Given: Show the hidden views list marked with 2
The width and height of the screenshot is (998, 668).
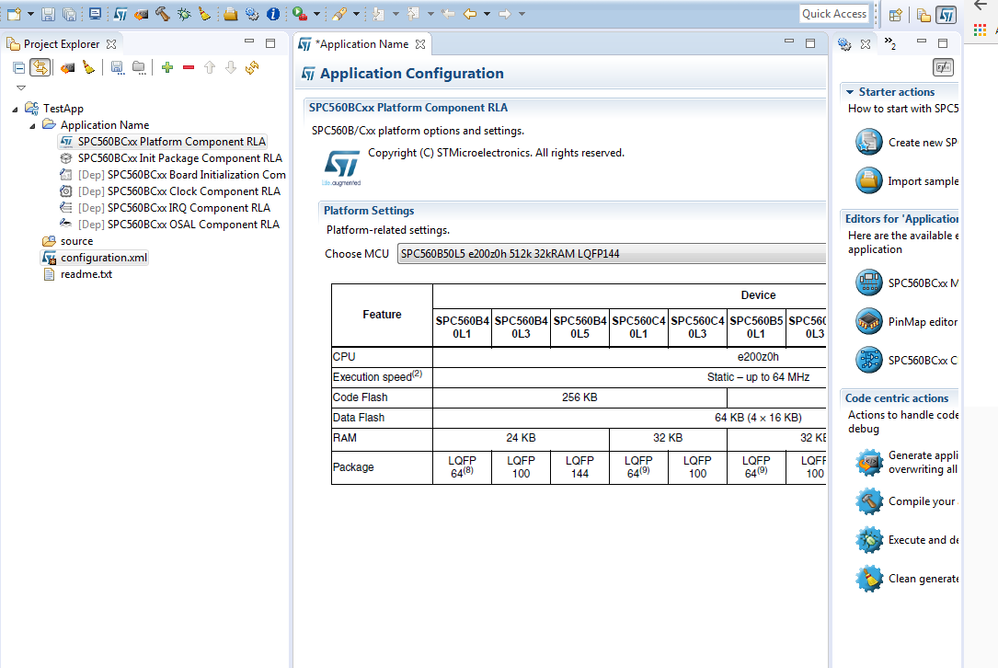Looking at the screenshot, I should point(890,43).
